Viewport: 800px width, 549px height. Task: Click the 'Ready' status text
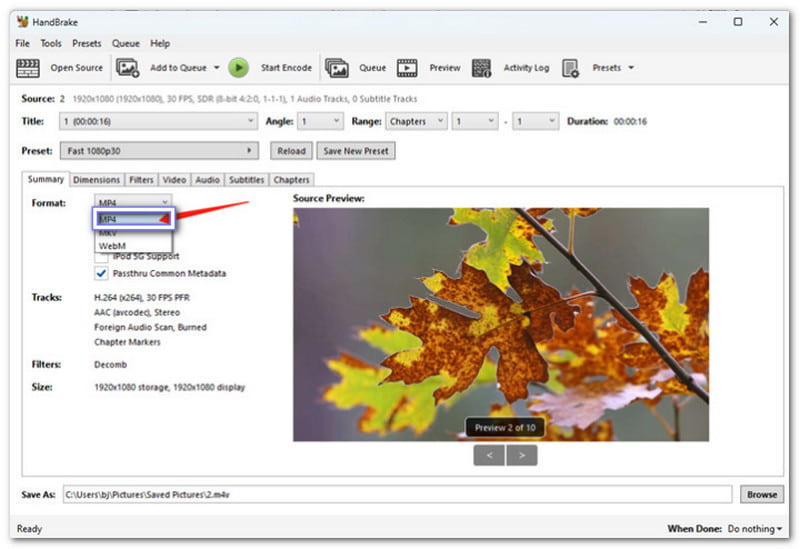(29, 529)
